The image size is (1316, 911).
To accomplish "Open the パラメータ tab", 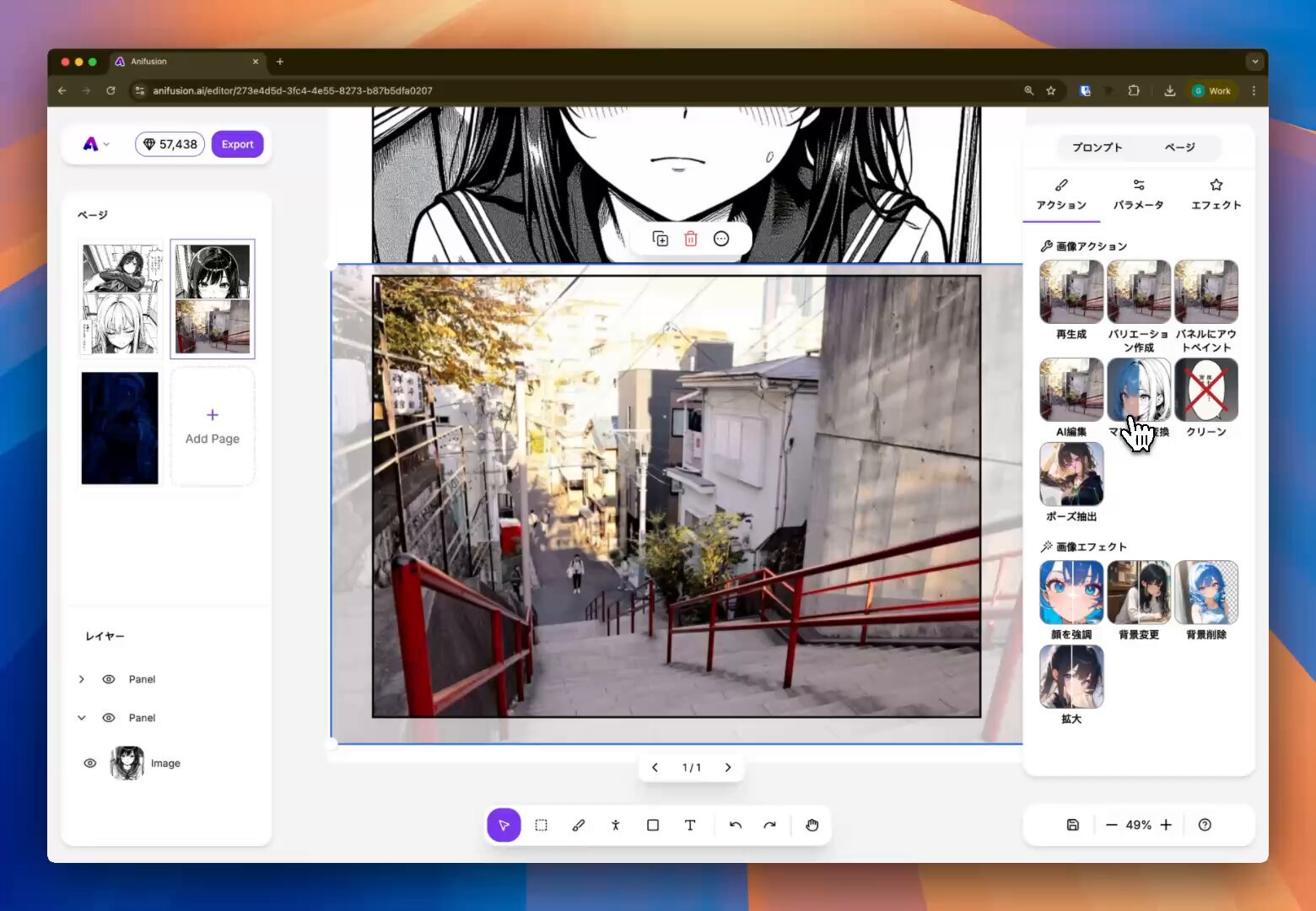I will [x=1139, y=195].
